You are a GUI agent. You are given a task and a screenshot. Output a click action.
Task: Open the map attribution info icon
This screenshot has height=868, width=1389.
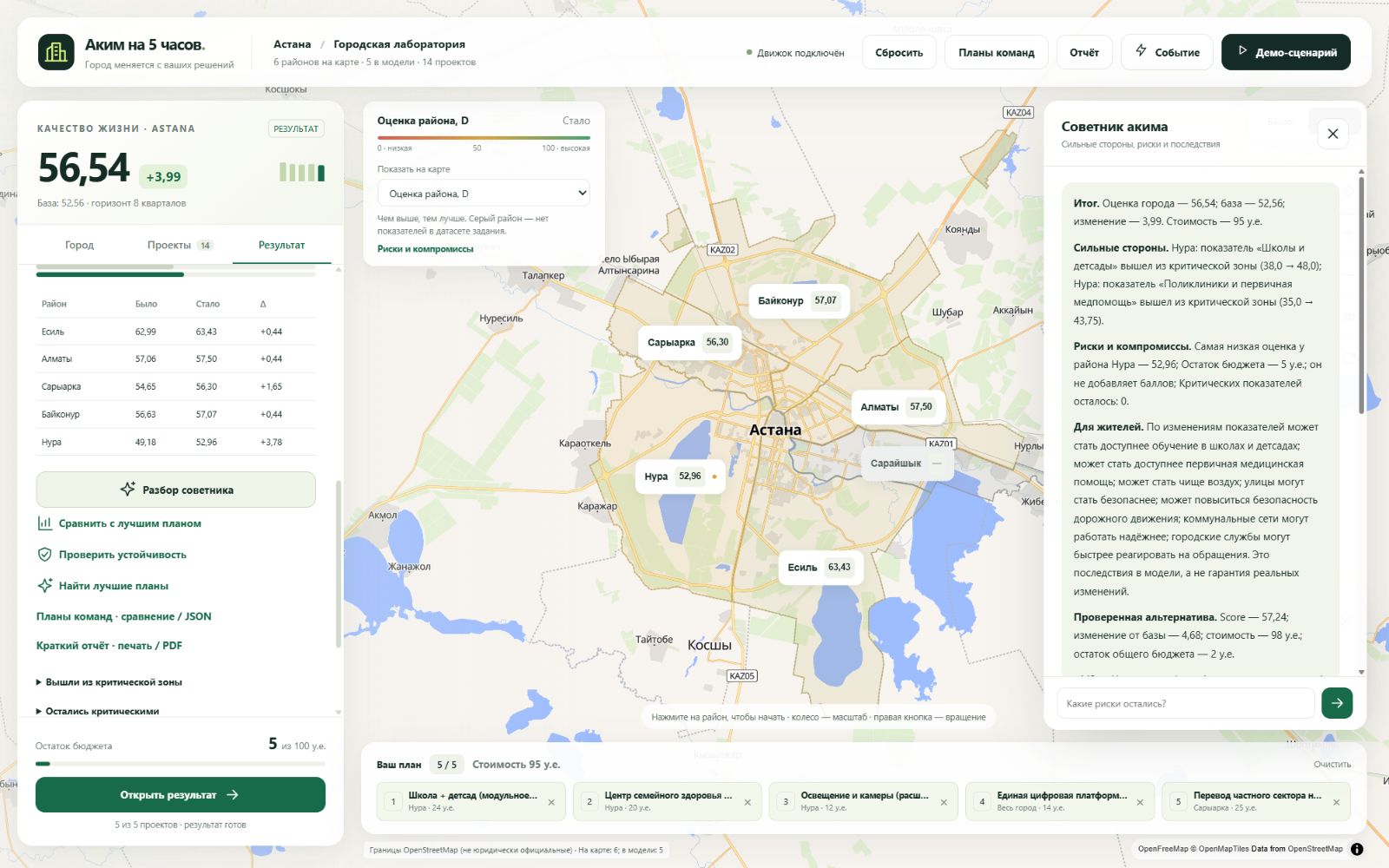pos(1357,849)
